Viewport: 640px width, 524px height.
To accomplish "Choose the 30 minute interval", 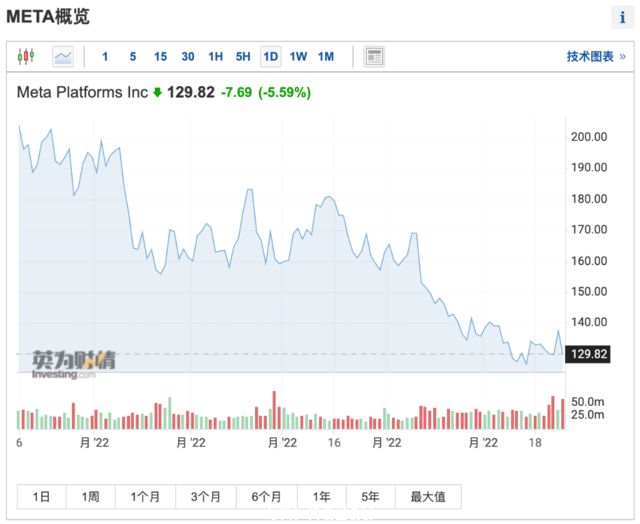I will coord(188,56).
